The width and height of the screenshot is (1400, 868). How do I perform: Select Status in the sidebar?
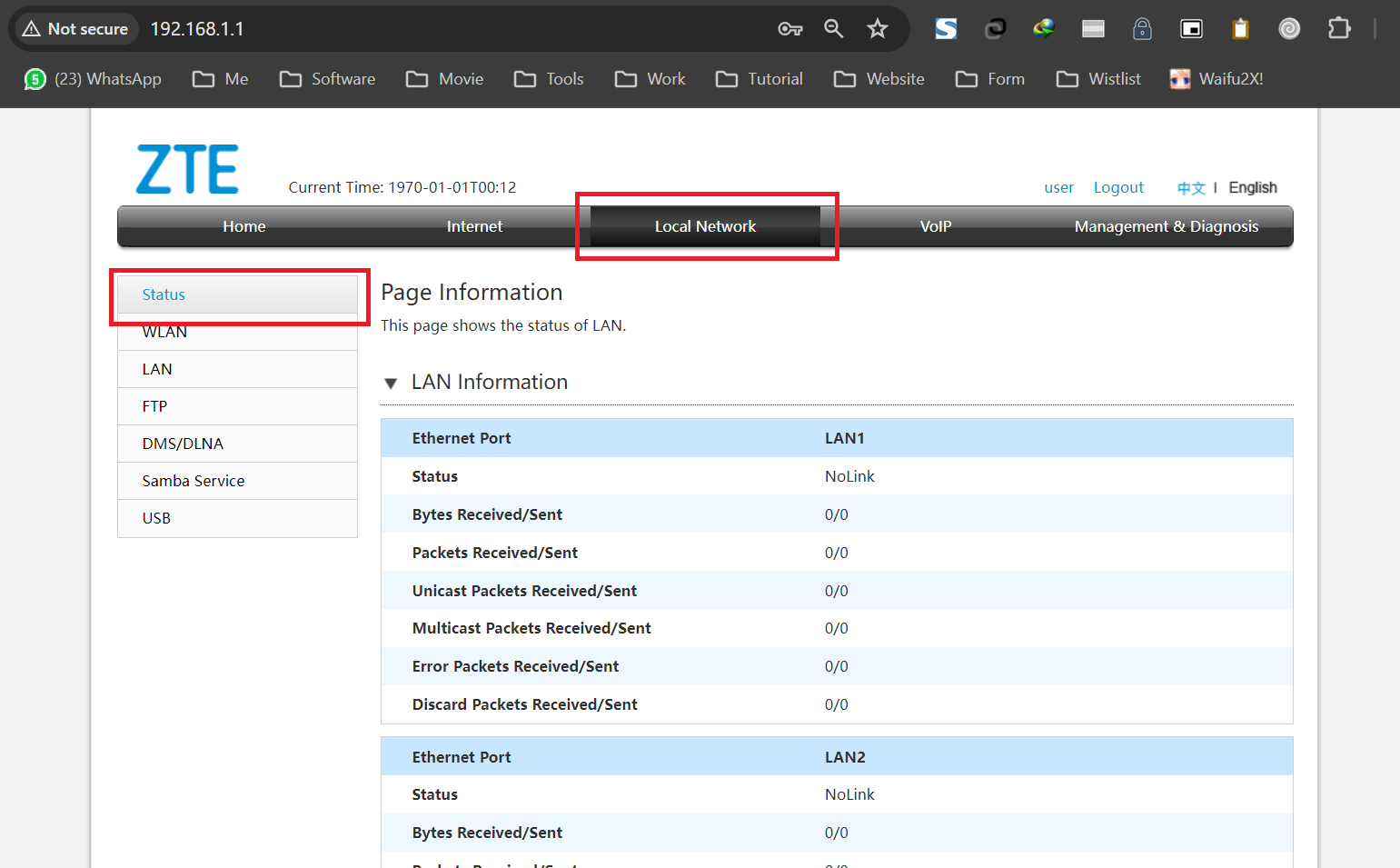click(x=238, y=294)
